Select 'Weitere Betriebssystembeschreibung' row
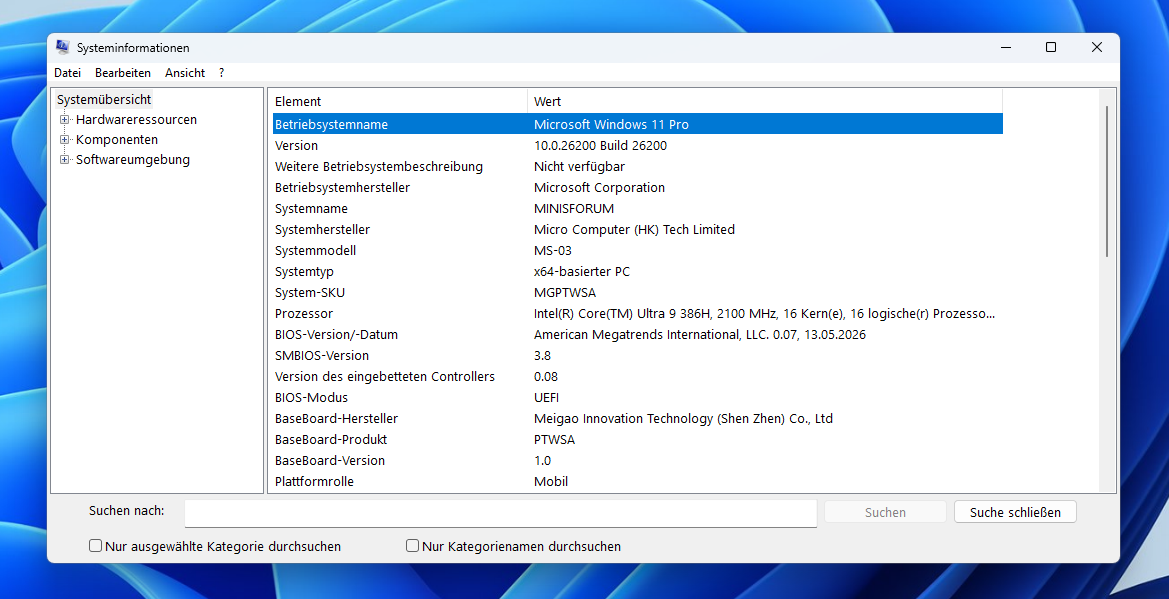1169x599 pixels. pyautogui.click(x=637, y=166)
